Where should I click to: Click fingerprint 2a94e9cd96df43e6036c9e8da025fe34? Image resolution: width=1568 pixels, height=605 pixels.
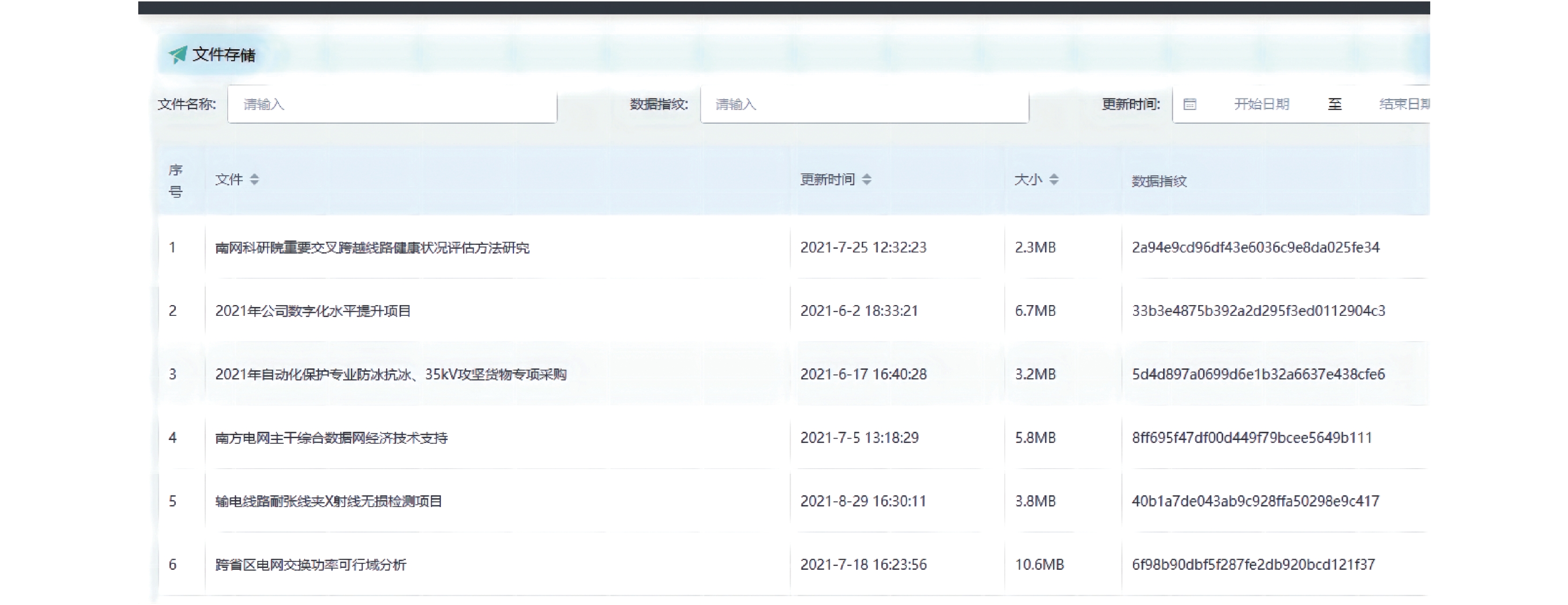pyautogui.click(x=1256, y=247)
